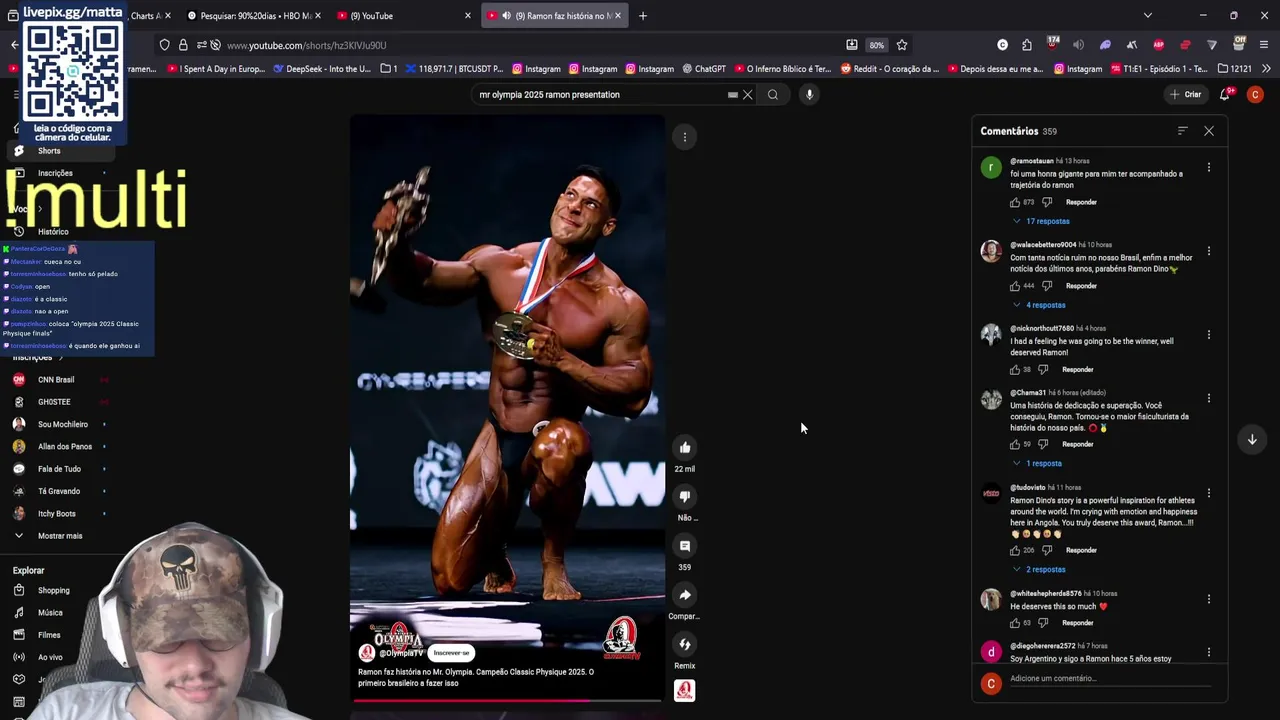Start a voice search with the microphone

point(810,95)
